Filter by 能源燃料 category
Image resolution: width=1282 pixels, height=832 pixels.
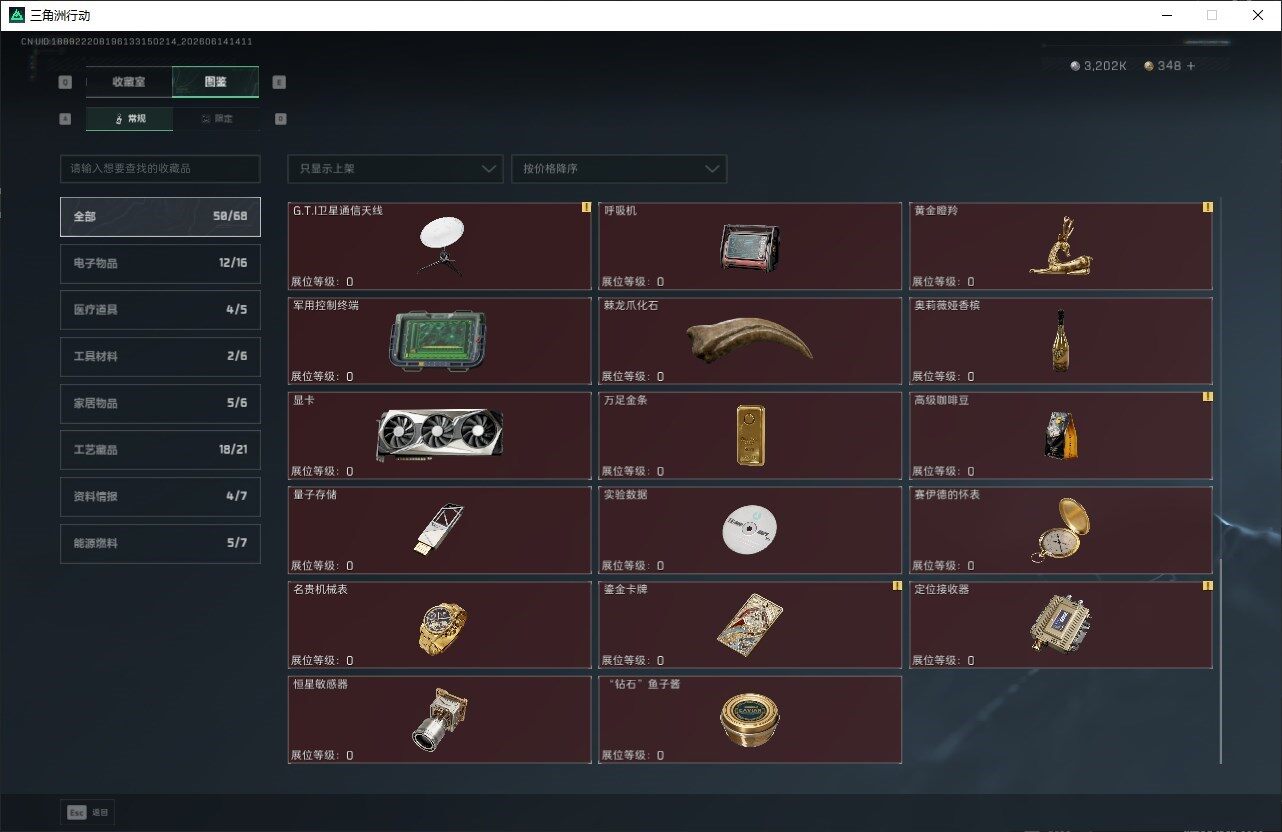(x=160, y=543)
